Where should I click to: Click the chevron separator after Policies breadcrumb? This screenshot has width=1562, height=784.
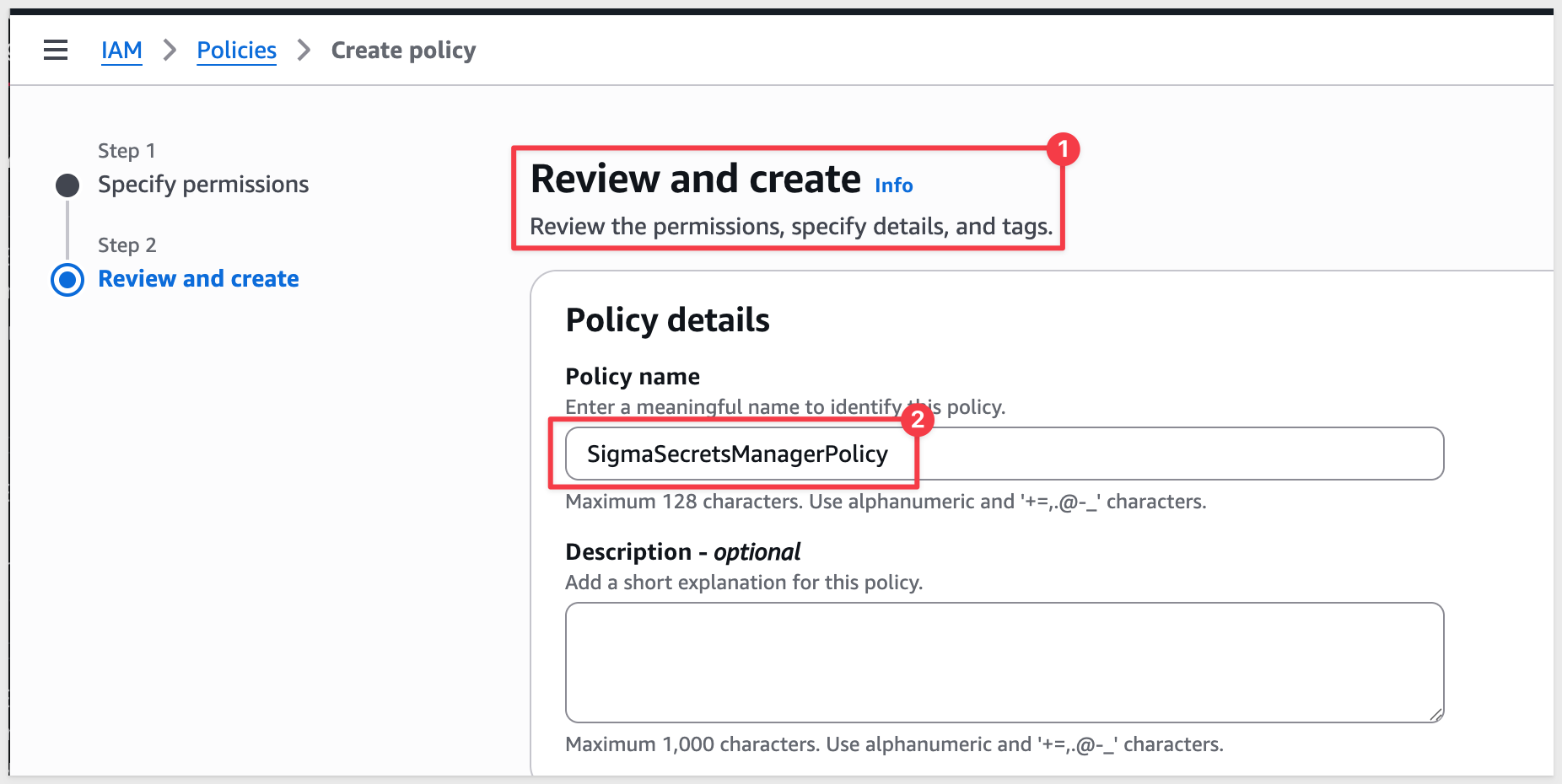(x=304, y=51)
